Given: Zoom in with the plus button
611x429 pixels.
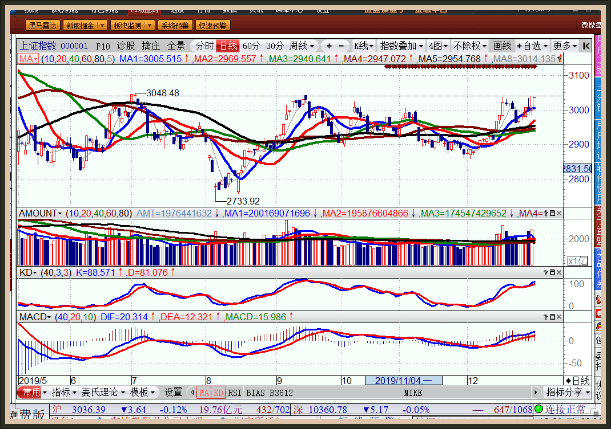Looking at the screenshot, I should point(329,46).
